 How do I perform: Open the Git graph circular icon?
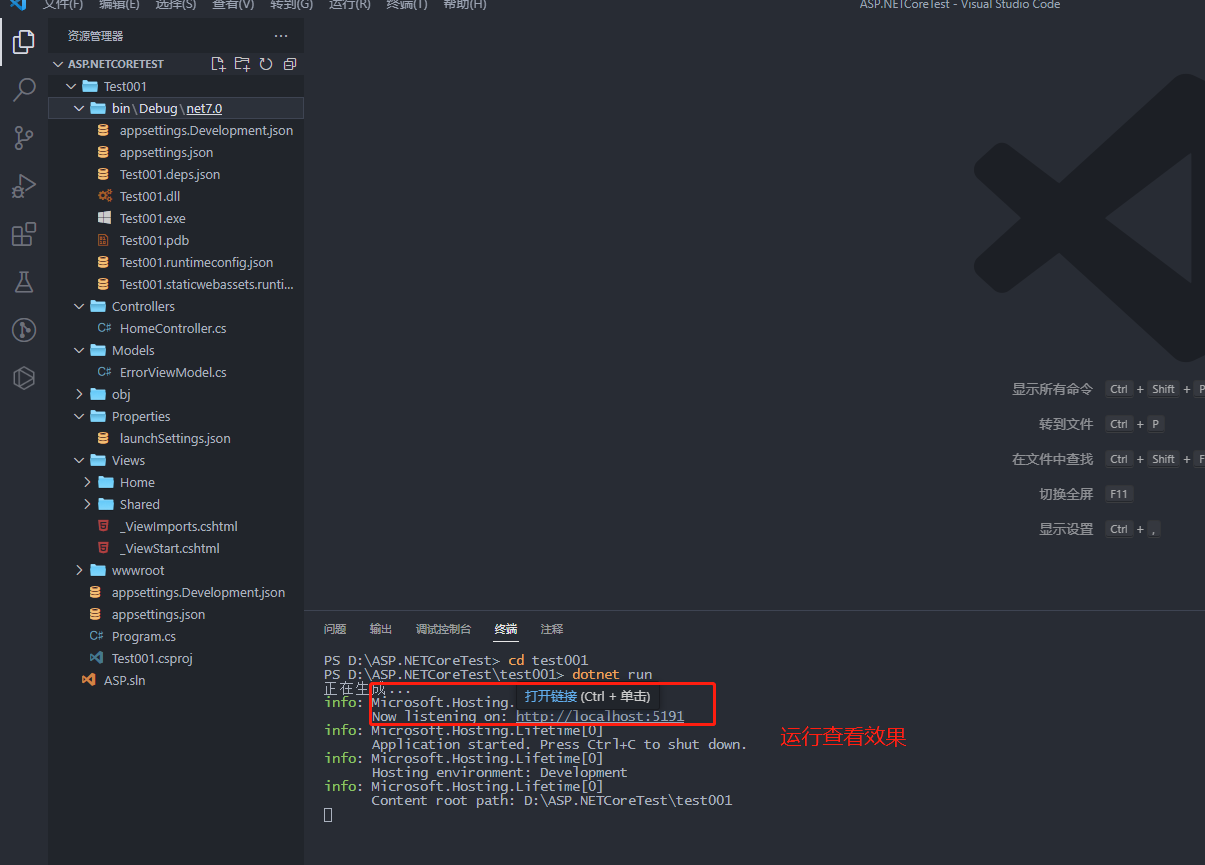click(x=24, y=330)
